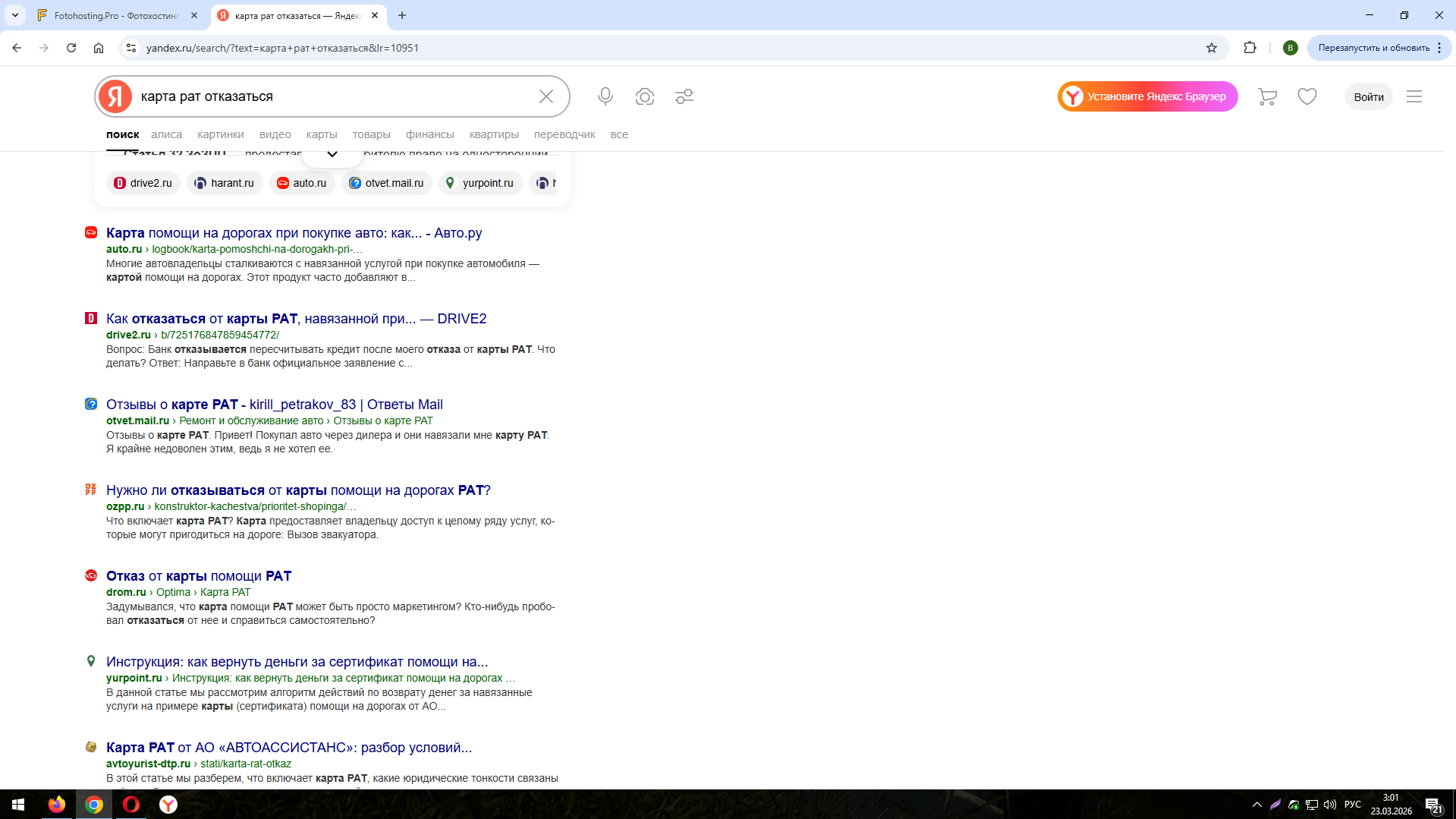This screenshot has height=819, width=1456.
Task: Open Chrome extensions puzzle icon
Action: pos(1250,48)
